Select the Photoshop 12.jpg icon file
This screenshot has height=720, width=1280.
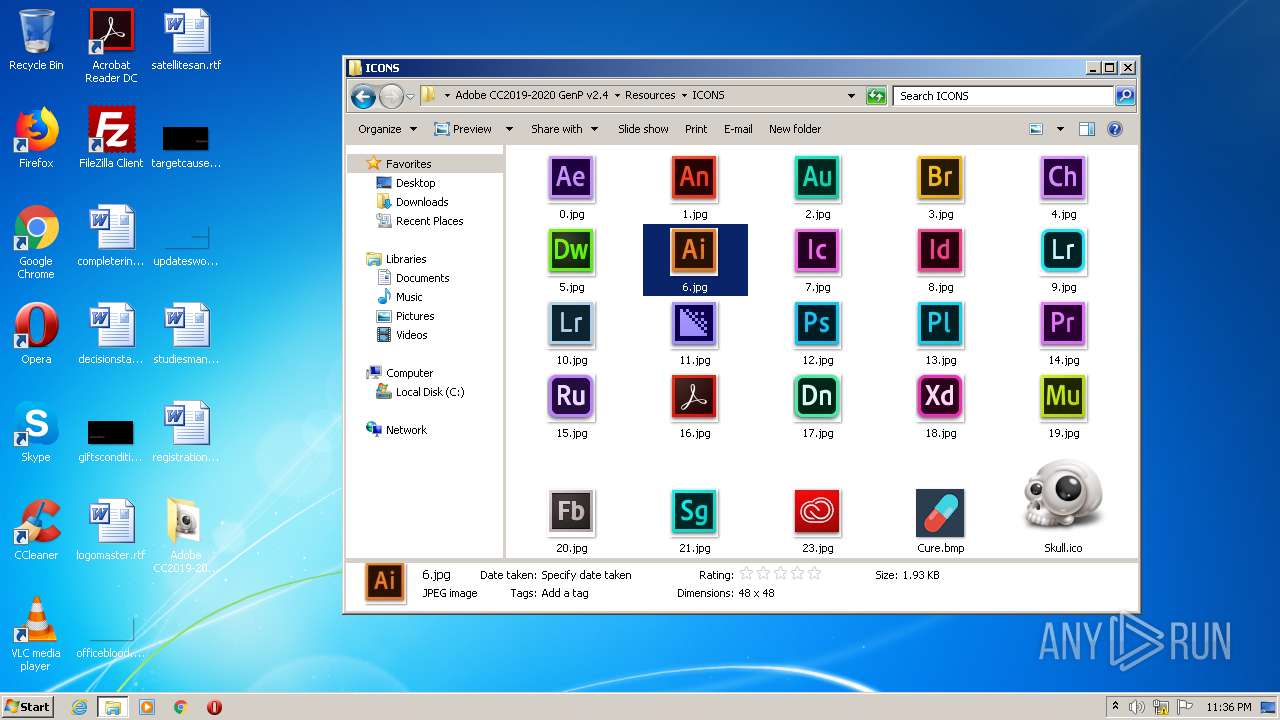817,323
